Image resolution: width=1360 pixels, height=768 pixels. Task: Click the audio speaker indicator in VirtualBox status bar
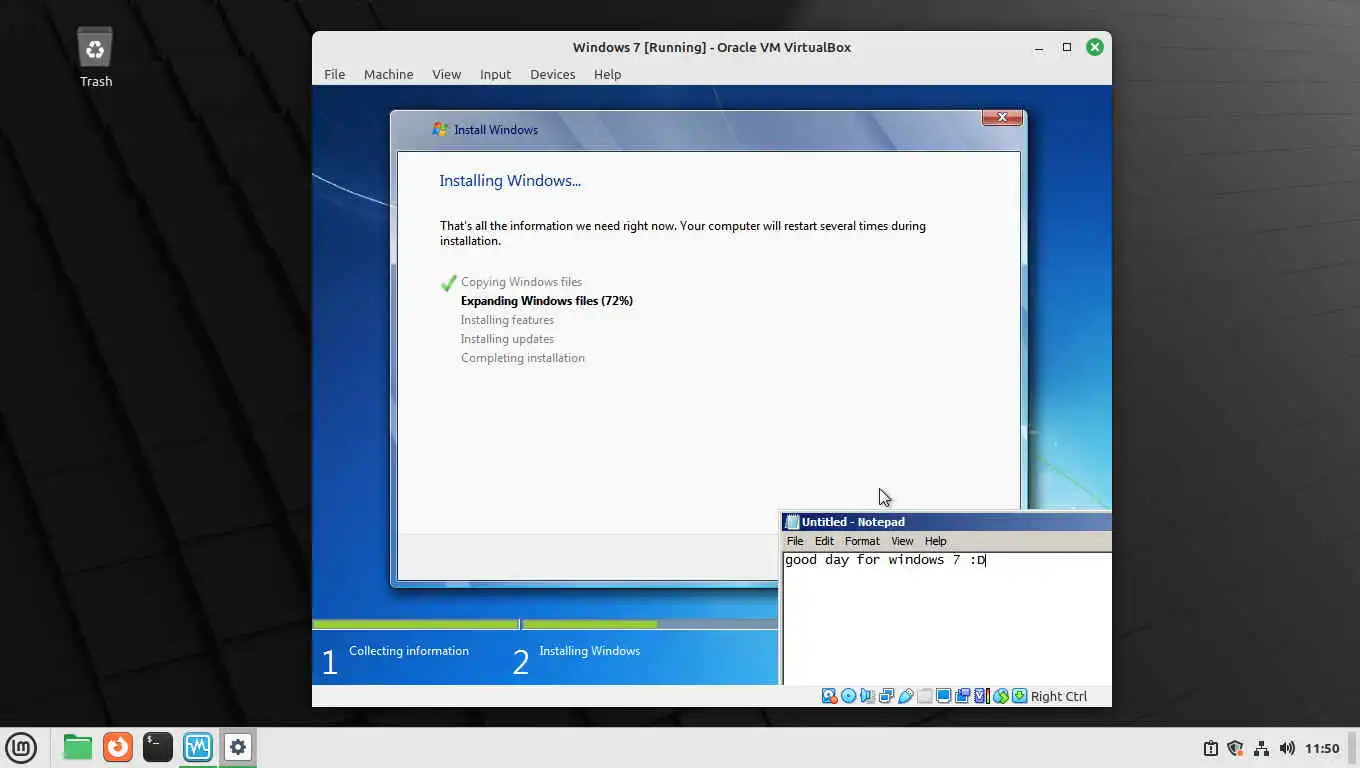tap(867, 696)
